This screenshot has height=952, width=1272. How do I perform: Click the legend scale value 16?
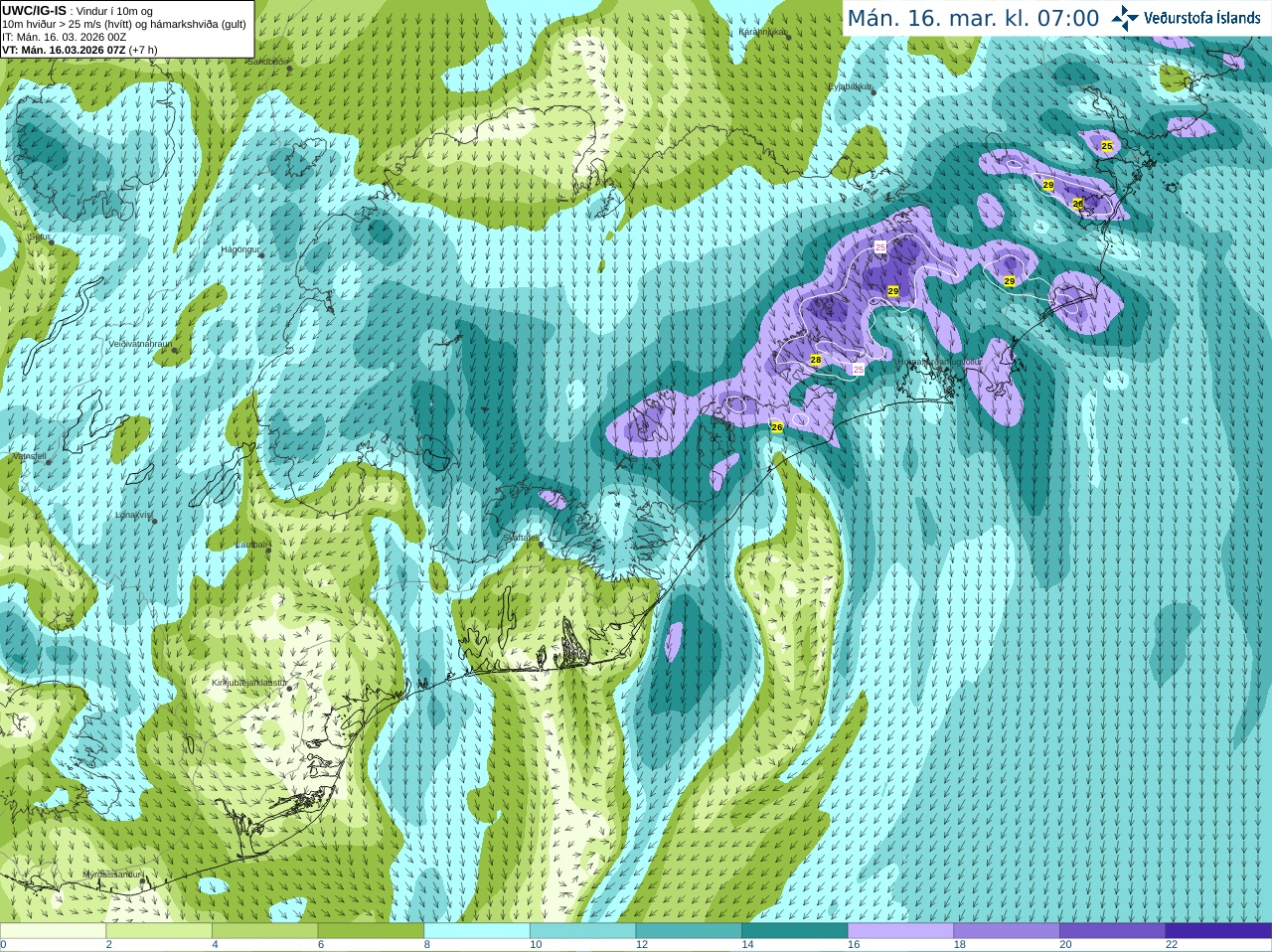click(x=854, y=945)
